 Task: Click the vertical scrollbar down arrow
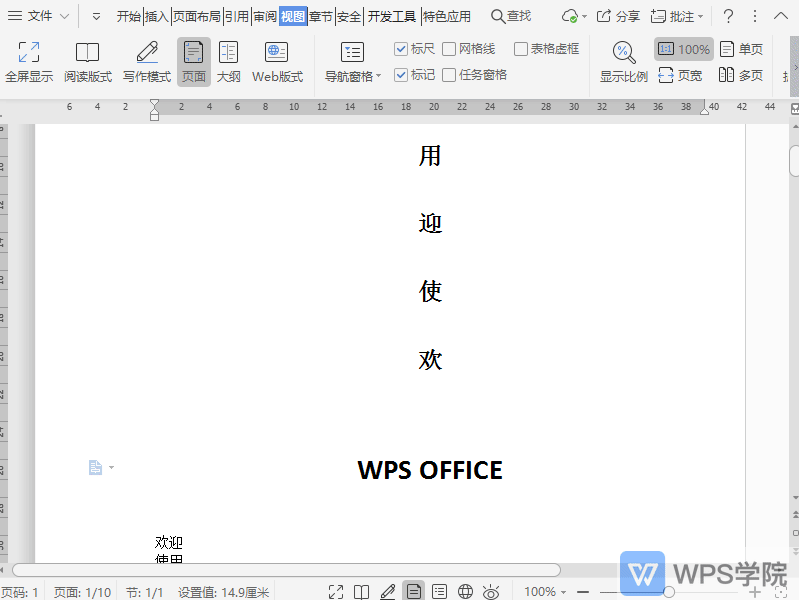pyautogui.click(x=795, y=498)
